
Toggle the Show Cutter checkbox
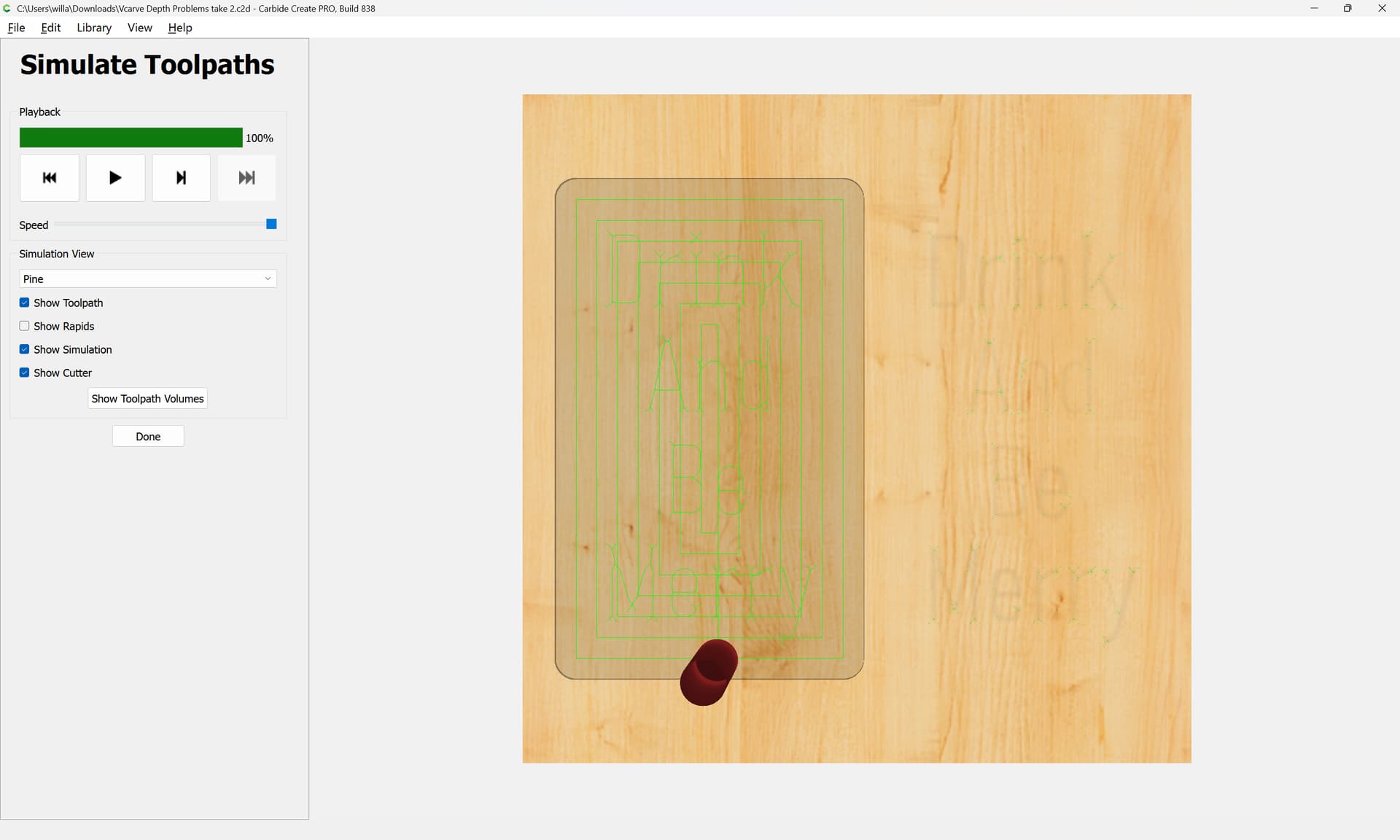click(25, 373)
